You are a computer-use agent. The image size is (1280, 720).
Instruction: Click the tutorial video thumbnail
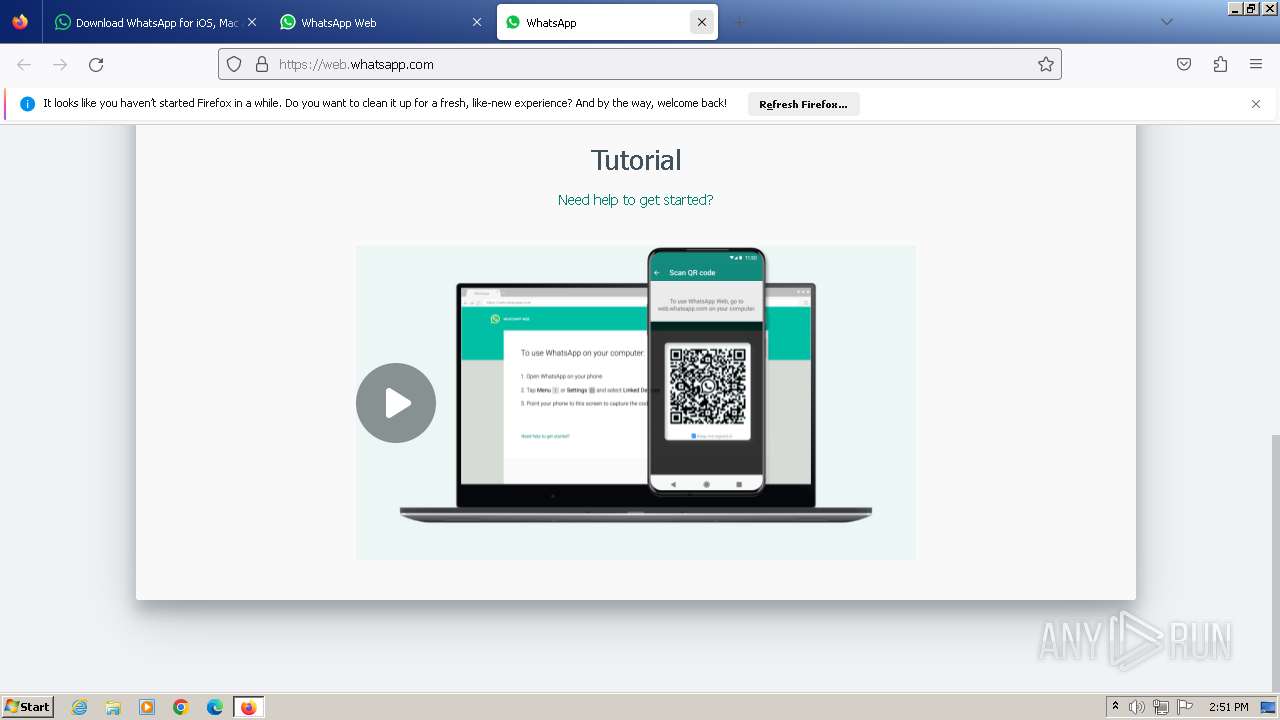636,402
